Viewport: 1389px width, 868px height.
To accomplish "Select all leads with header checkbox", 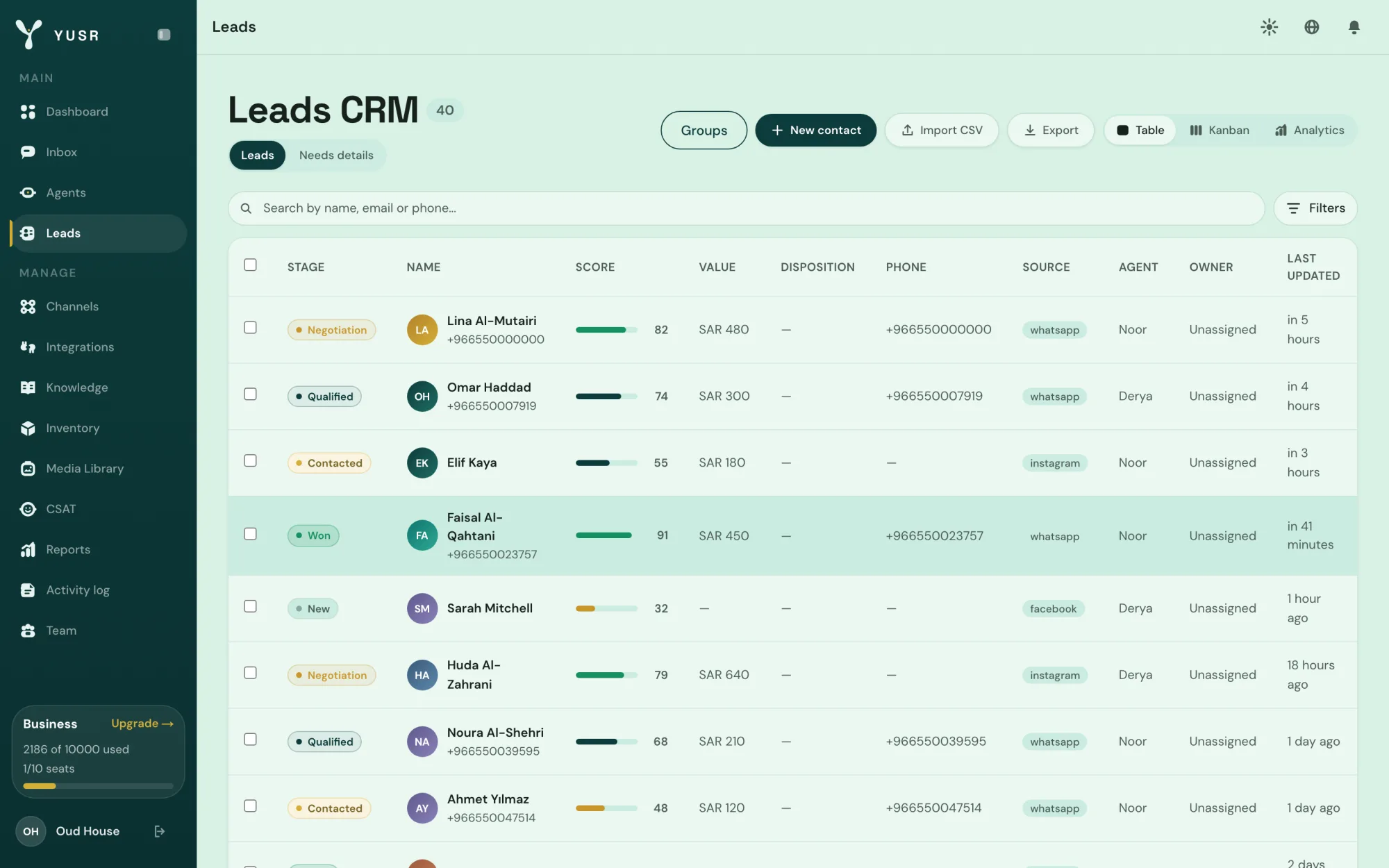I will tap(251, 265).
